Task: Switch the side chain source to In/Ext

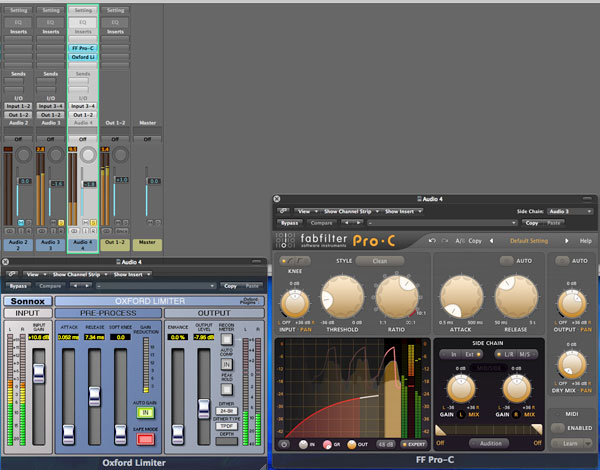Action: coord(461,354)
